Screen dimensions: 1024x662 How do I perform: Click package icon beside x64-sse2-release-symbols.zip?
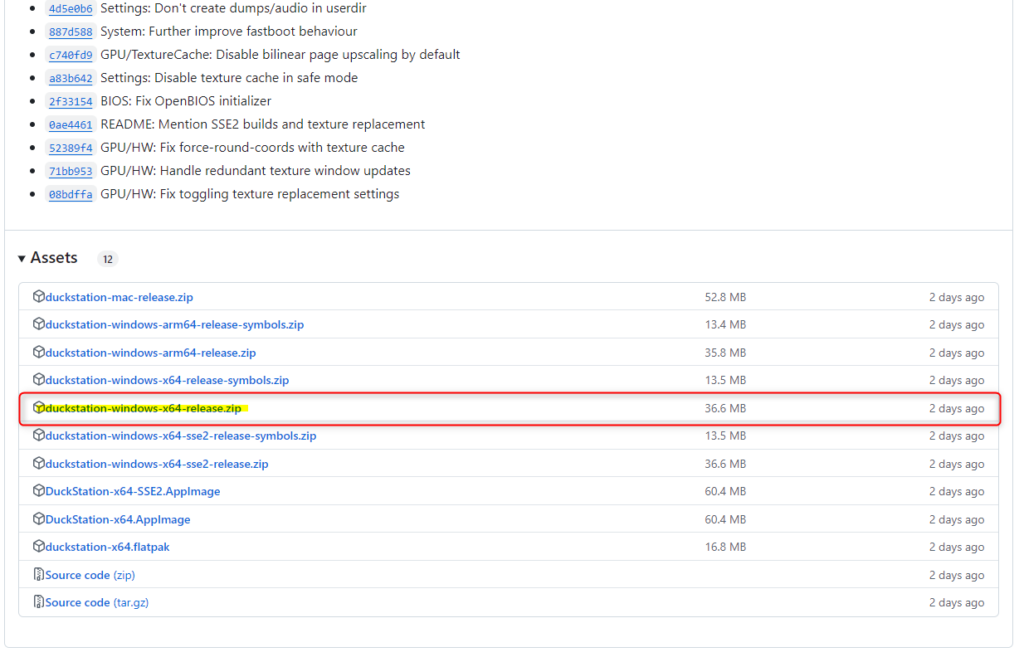pos(39,435)
